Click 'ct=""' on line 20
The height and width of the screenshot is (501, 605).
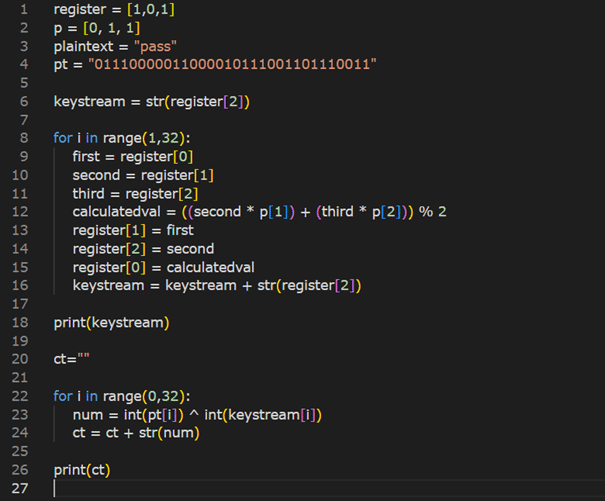point(71,359)
